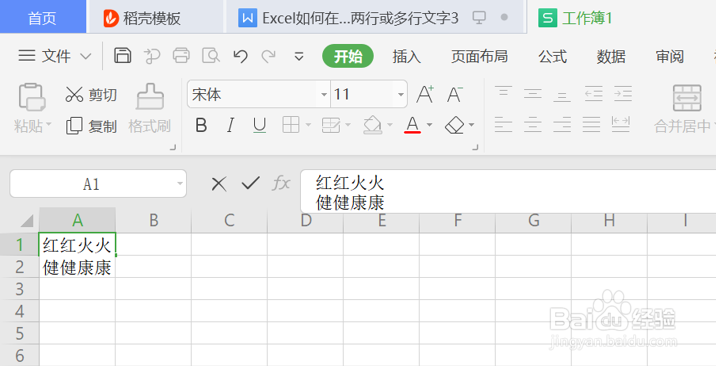Center text horizontally

click(532, 124)
